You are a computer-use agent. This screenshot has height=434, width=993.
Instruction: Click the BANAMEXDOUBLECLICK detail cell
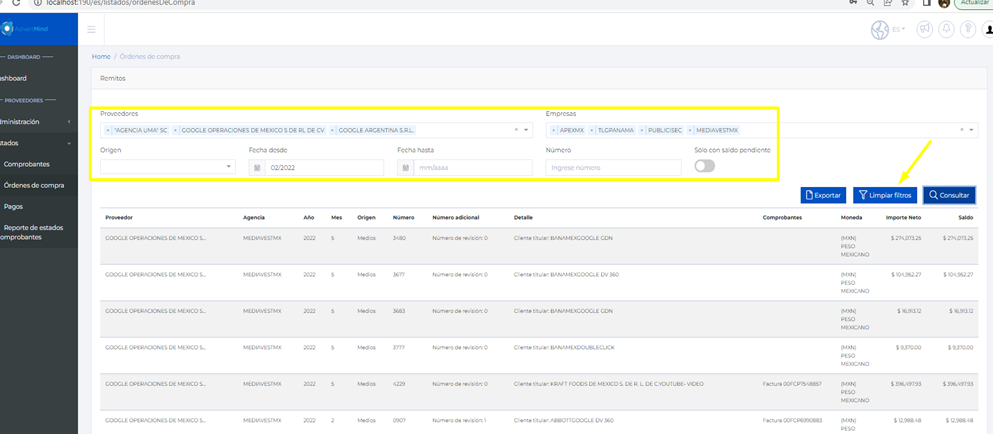coord(564,348)
